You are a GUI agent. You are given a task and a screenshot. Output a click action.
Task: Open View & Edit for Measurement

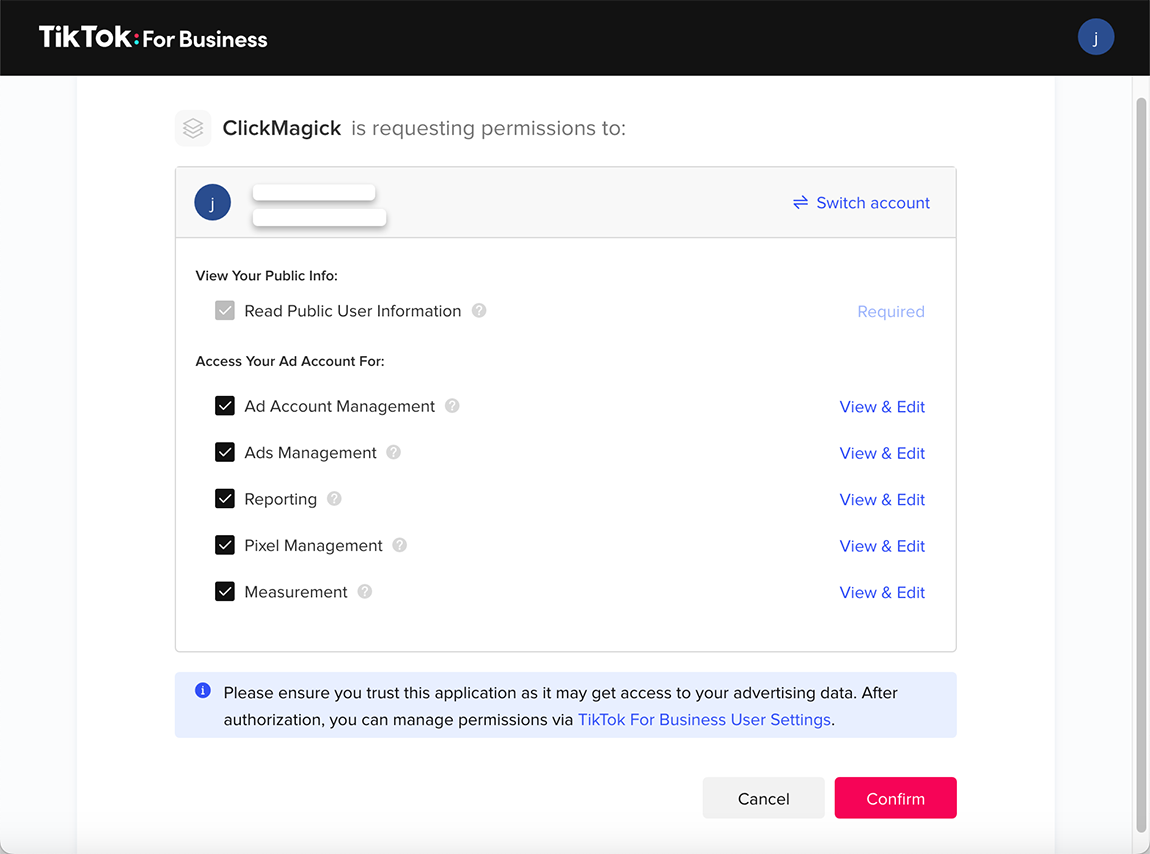882,593
